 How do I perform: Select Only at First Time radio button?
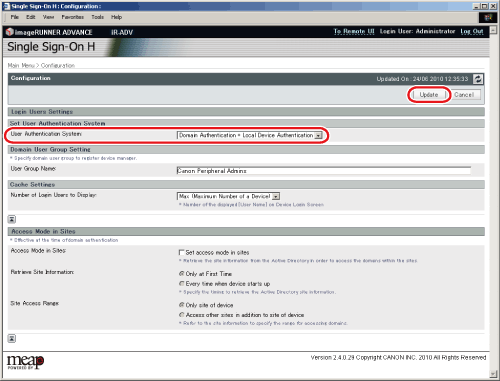pos(182,274)
